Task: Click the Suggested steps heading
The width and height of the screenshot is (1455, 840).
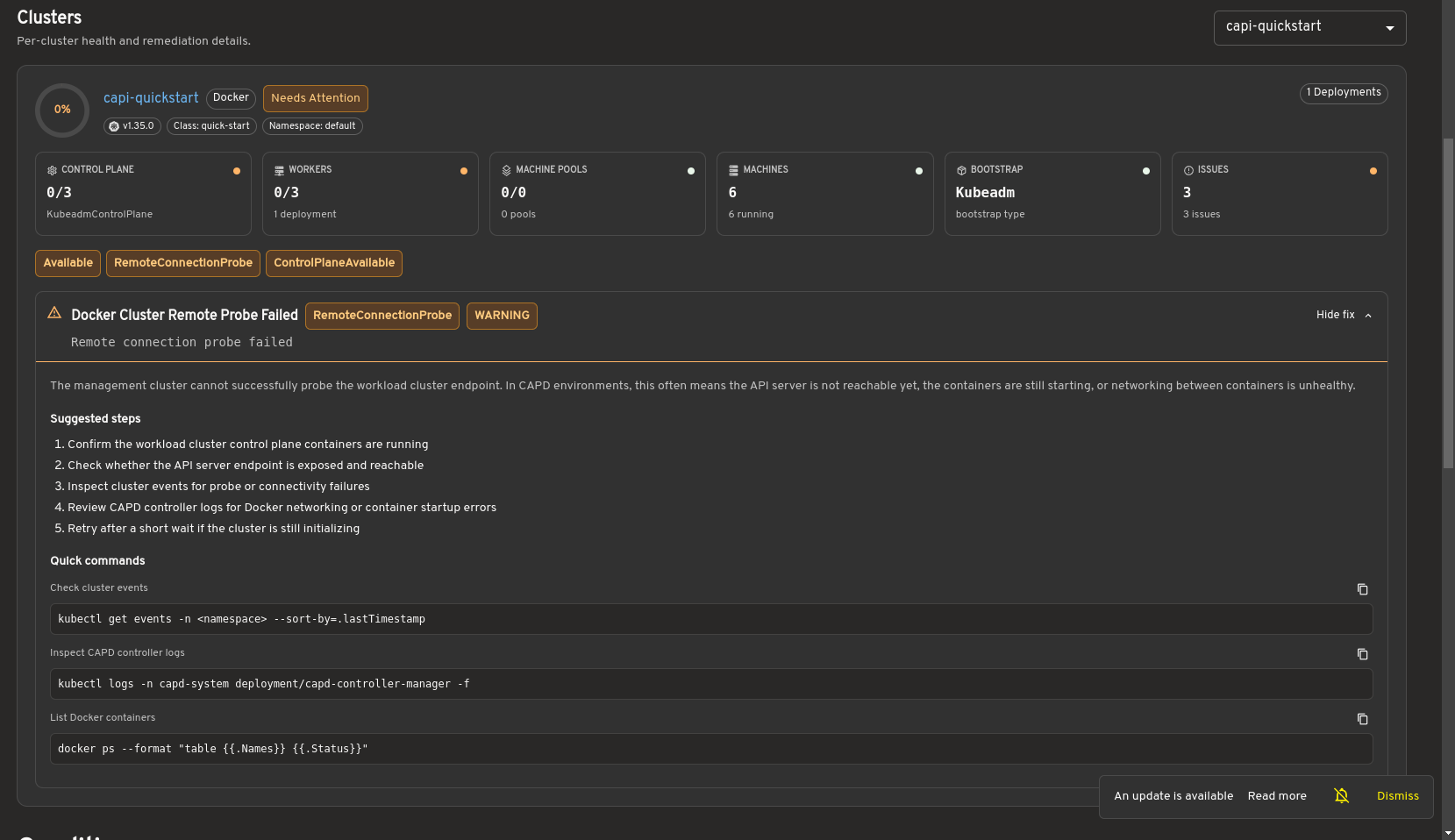Action: pos(95,419)
